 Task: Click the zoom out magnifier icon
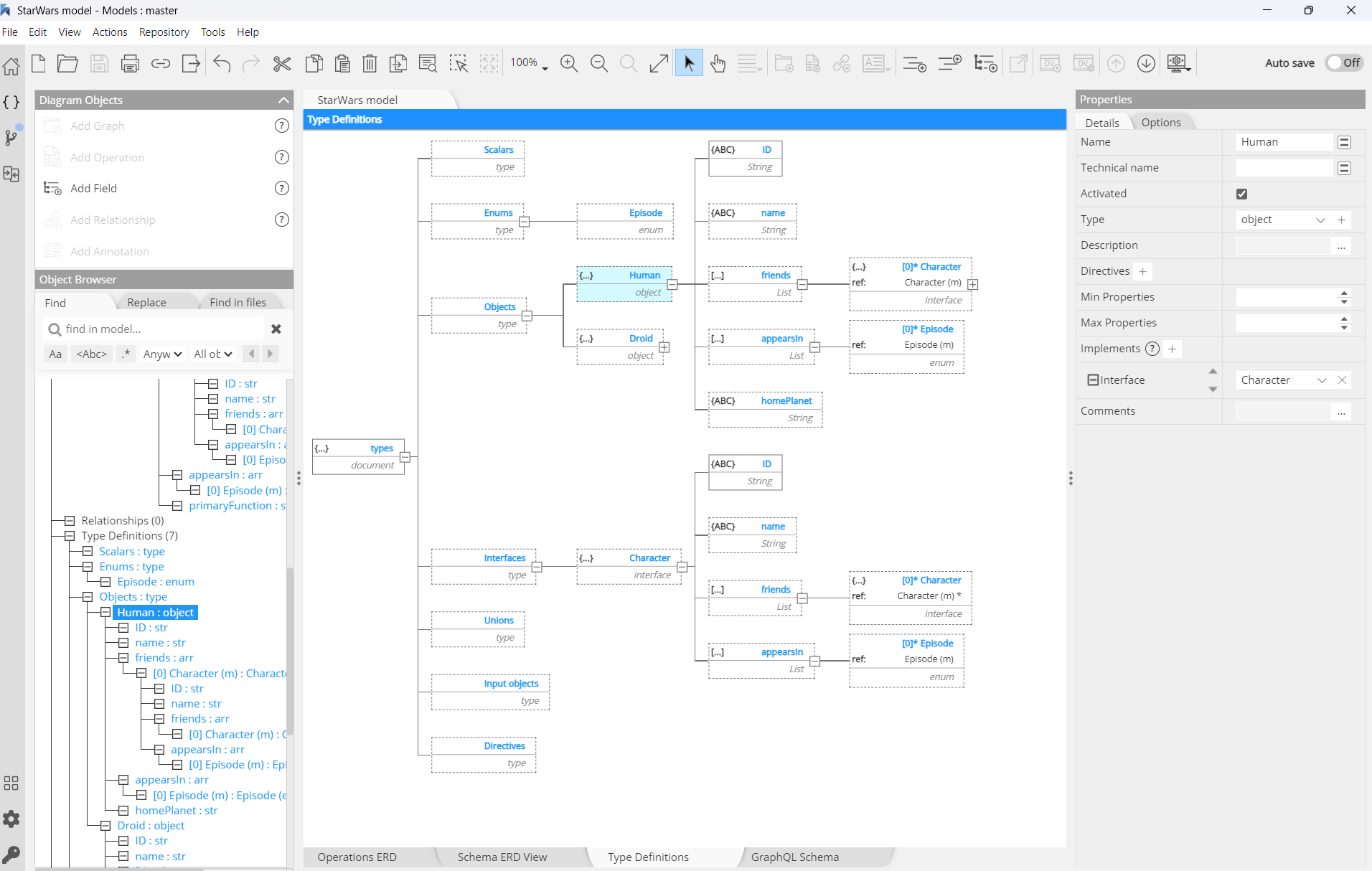(x=599, y=63)
